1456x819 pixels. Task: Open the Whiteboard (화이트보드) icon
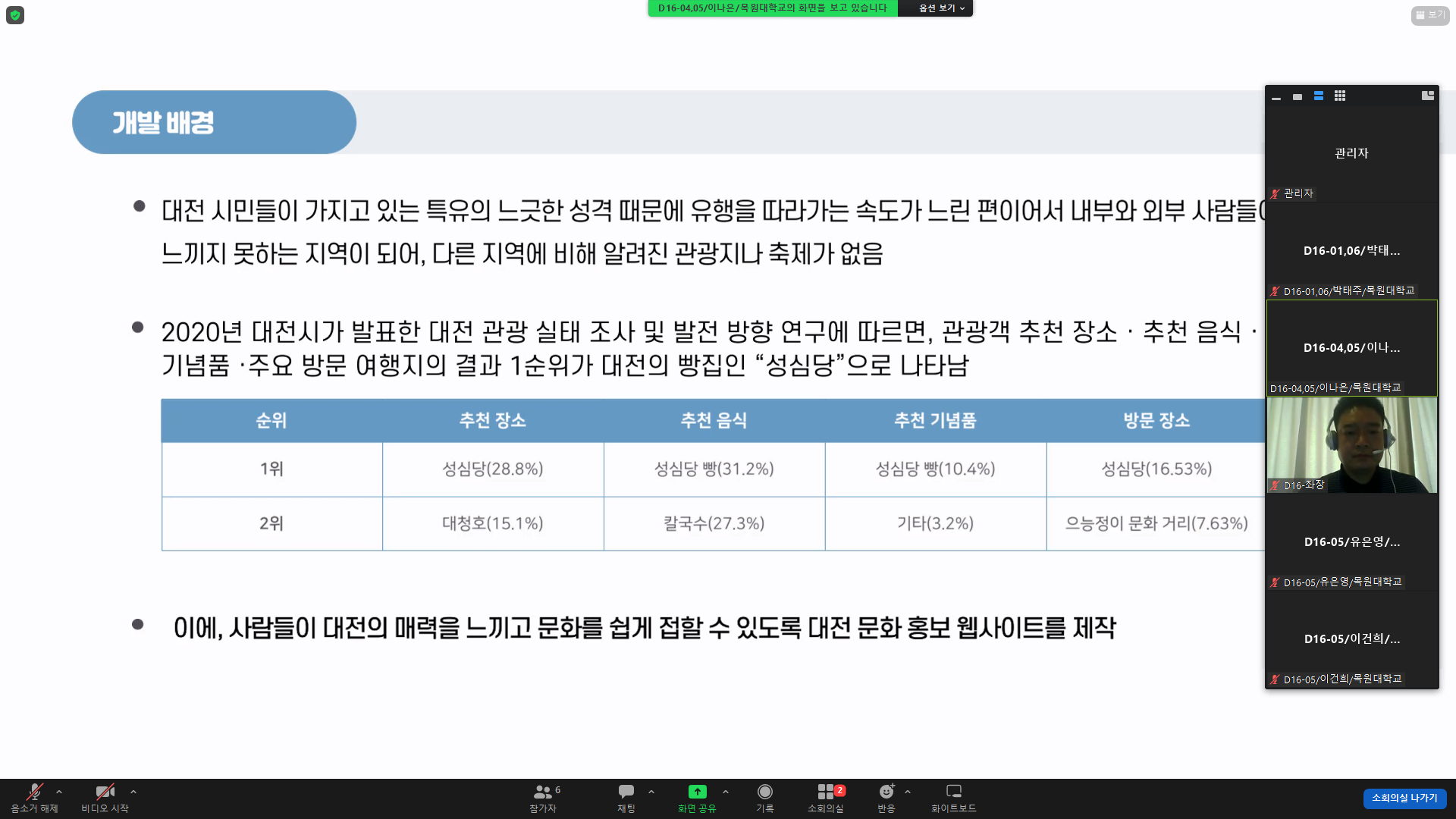click(x=953, y=792)
